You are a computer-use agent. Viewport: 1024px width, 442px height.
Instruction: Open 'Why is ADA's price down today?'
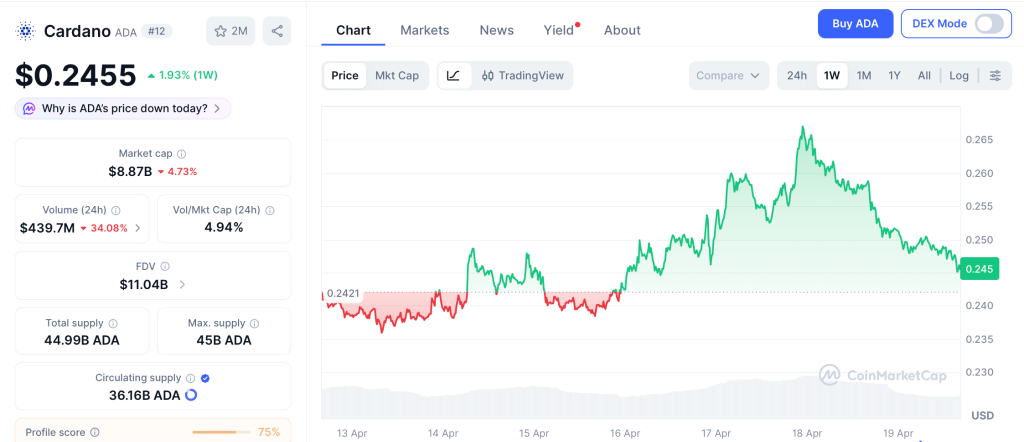tap(123, 108)
